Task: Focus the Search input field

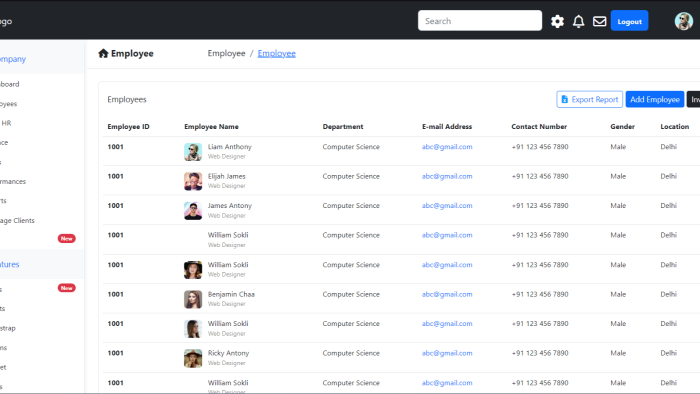Action: (480, 21)
